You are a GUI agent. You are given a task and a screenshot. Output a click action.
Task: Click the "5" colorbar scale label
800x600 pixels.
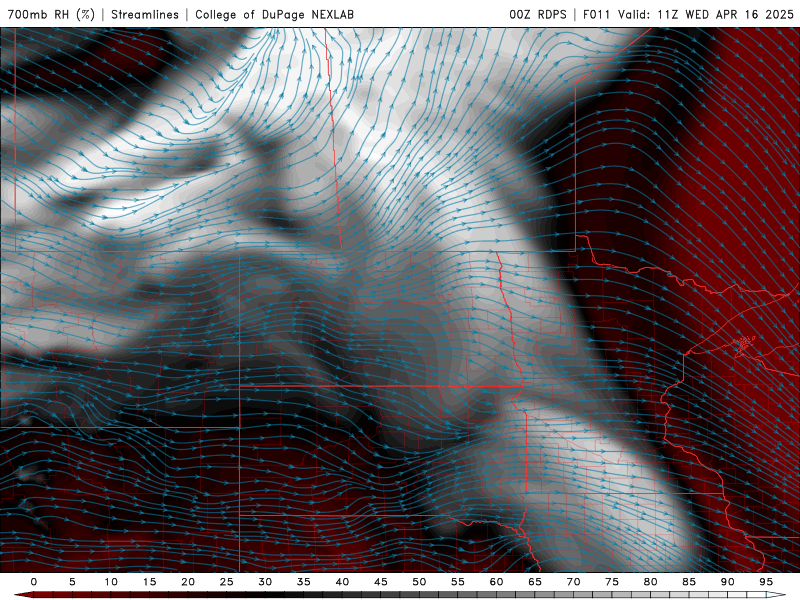(x=72, y=582)
